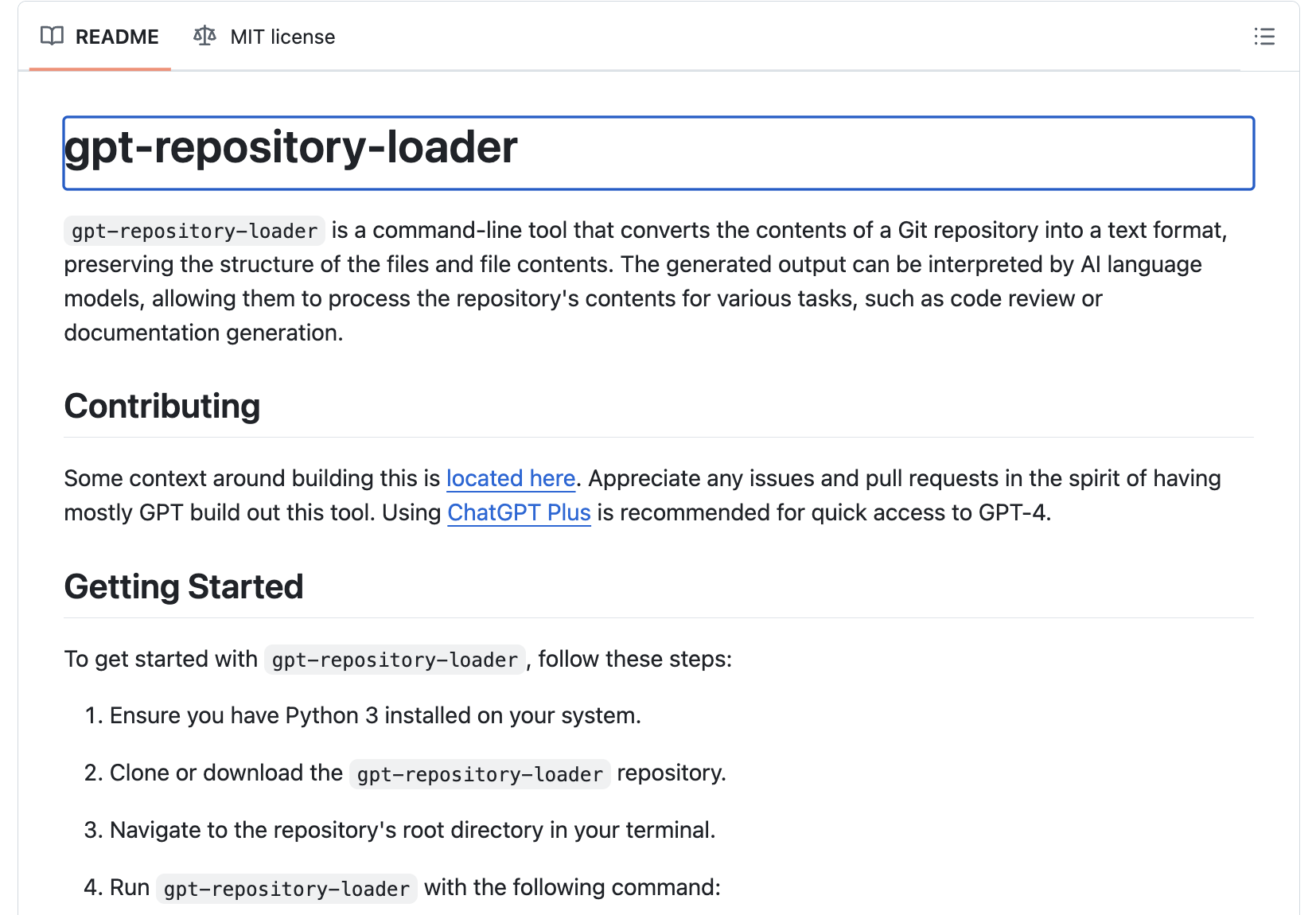
Task: Click the selected title input box
Action: click(657, 153)
